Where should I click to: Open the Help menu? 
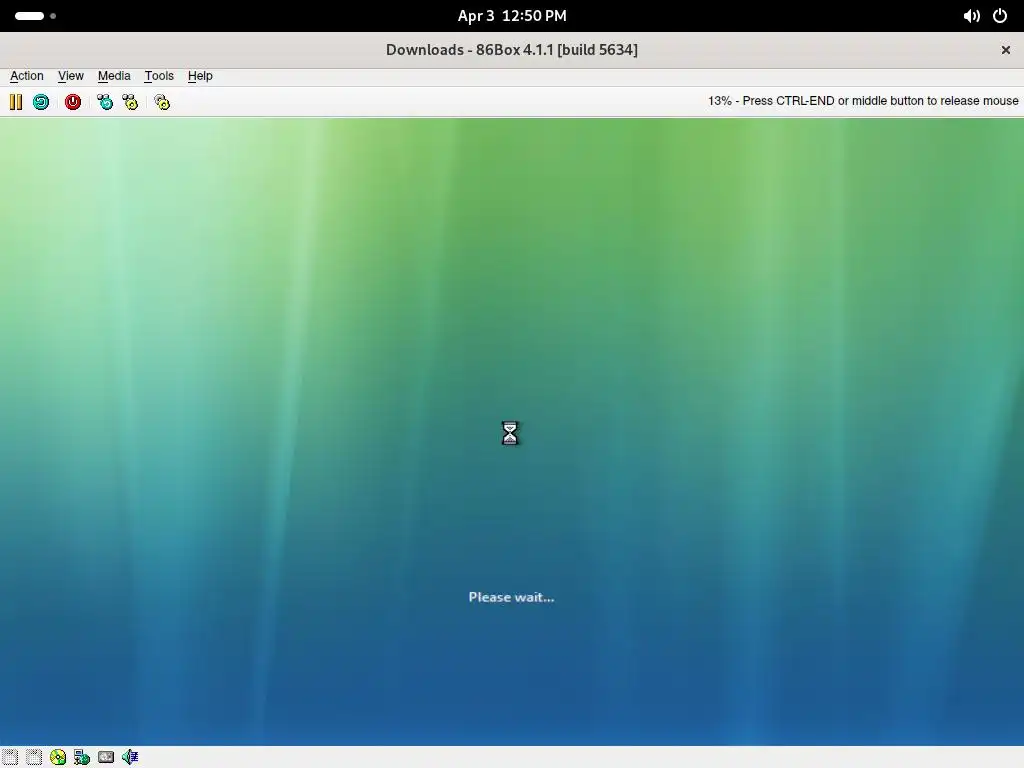(200, 76)
